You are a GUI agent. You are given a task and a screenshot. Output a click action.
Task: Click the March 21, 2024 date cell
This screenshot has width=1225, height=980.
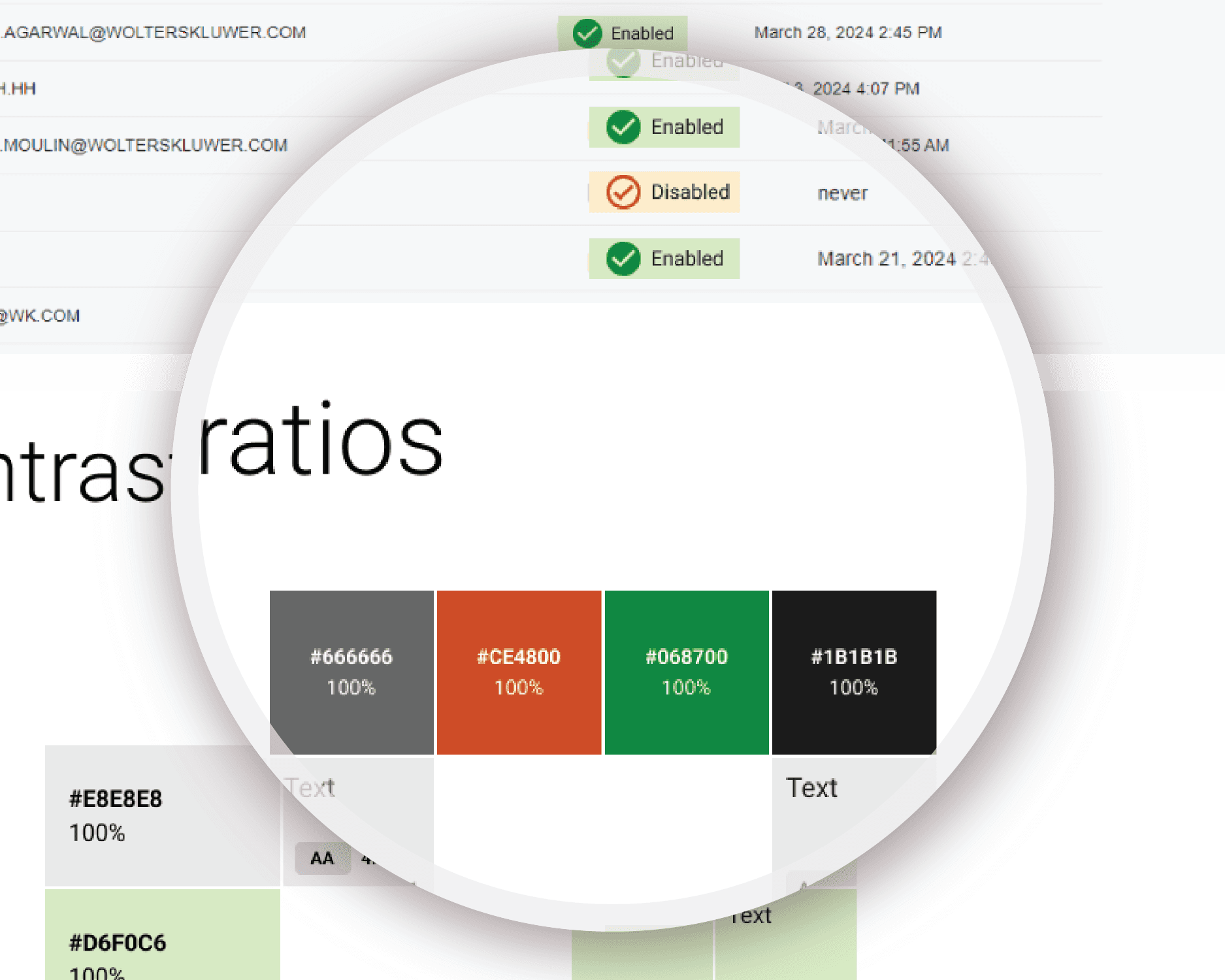[903, 259]
